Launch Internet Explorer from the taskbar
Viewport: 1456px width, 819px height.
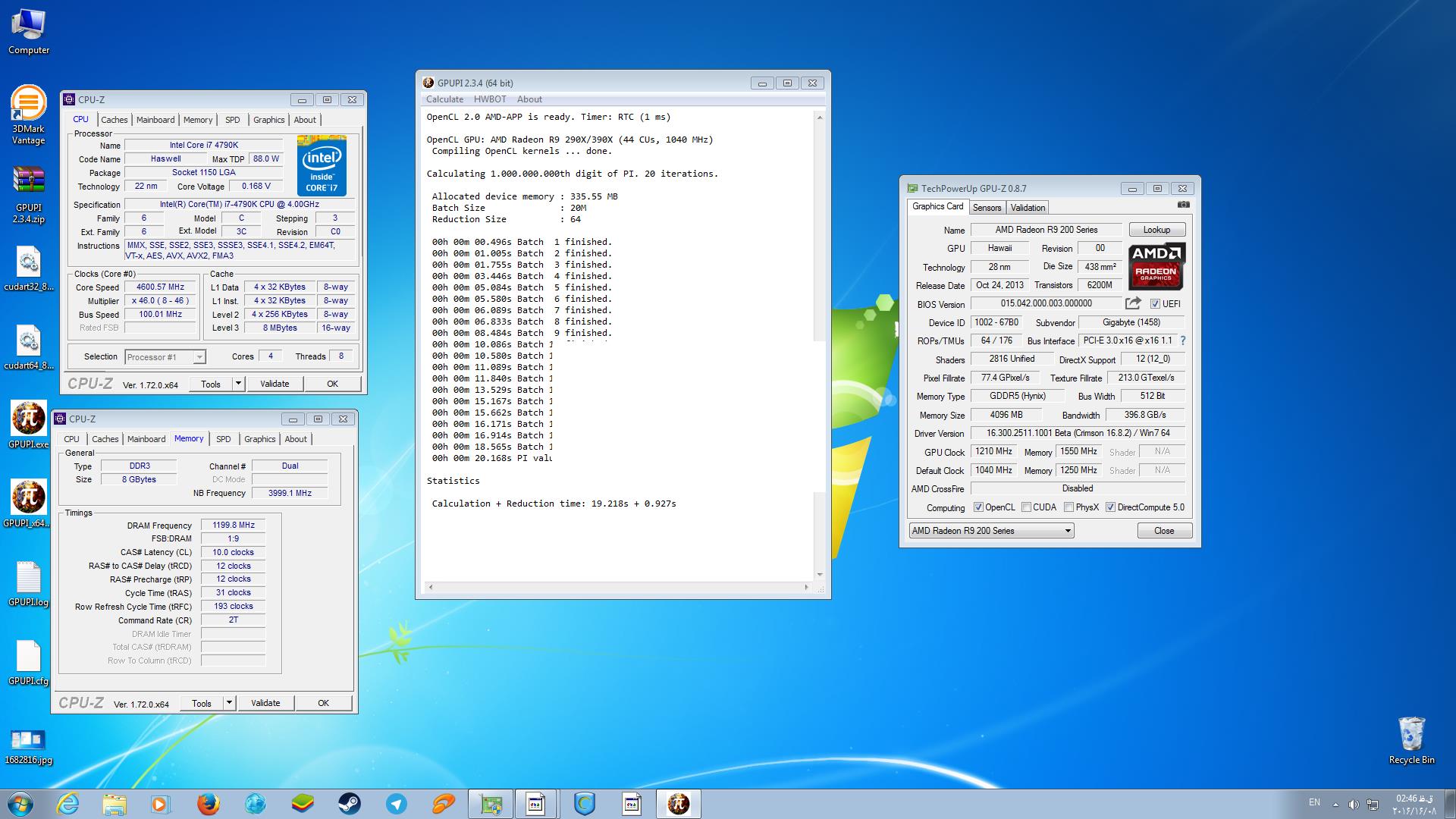[x=67, y=804]
